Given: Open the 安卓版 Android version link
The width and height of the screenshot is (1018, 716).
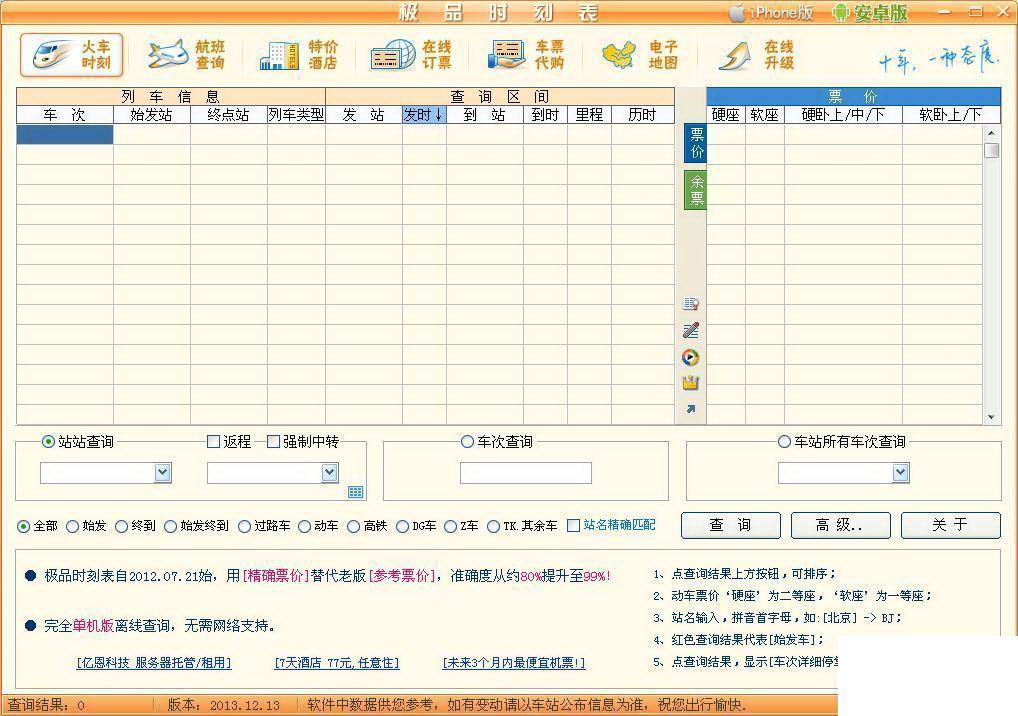Looking at the screenshot, I should [870, 12].
